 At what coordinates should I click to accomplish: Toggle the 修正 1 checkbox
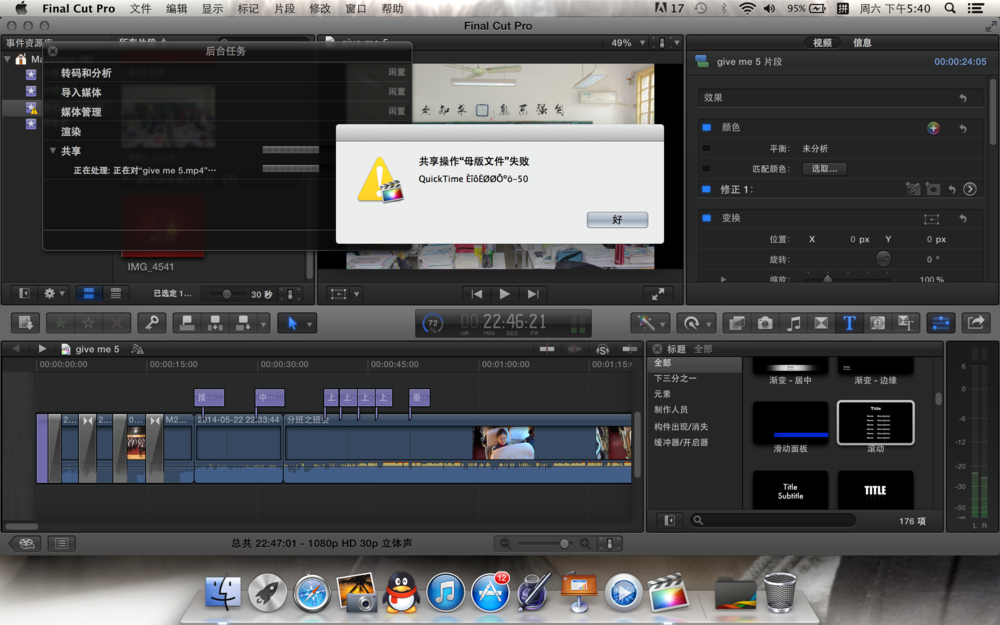point(706,189)
